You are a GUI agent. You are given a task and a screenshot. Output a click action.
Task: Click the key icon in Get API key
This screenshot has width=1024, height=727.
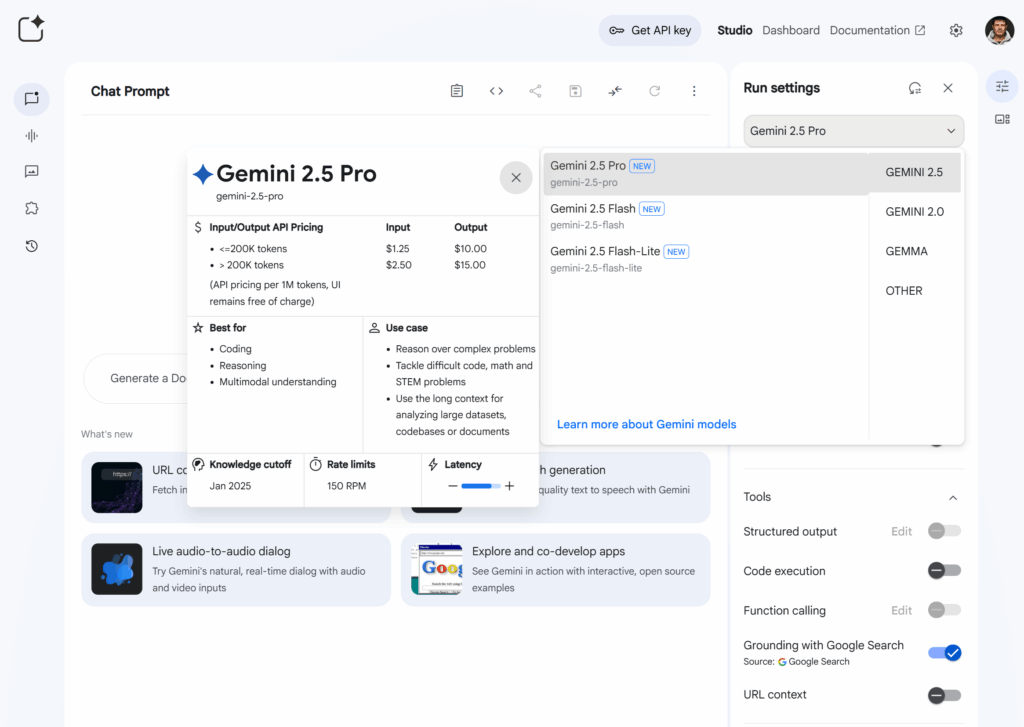click(x=616, y=30)
